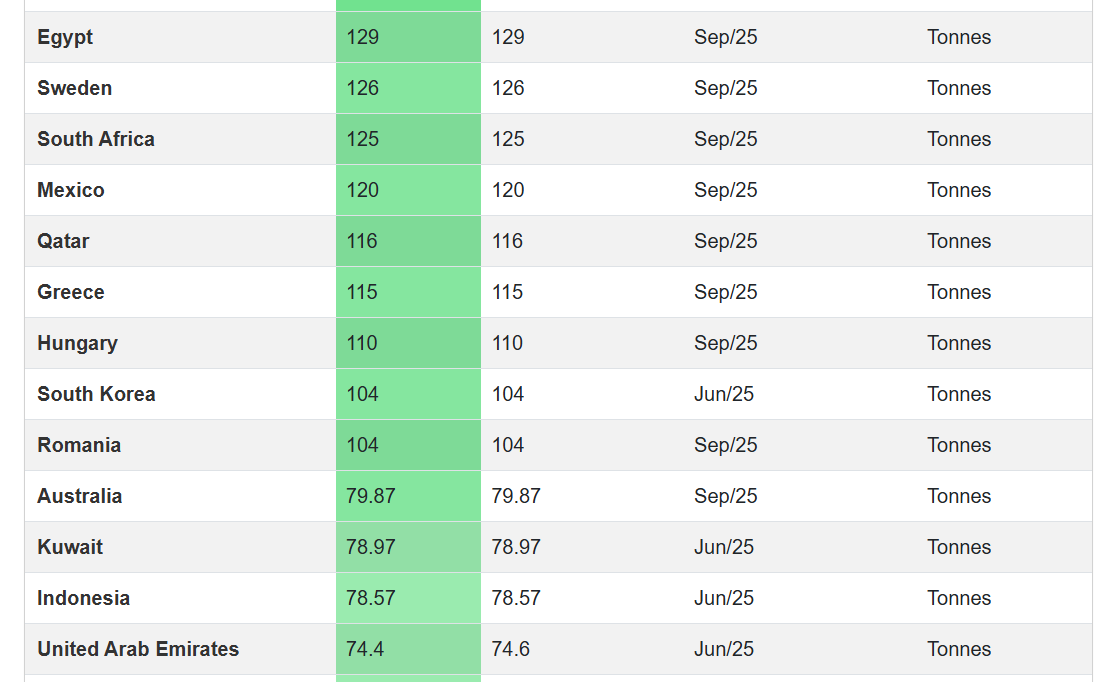Select the South Korea link
This screenshot has height=682, width=1108.
coord(96,394)
